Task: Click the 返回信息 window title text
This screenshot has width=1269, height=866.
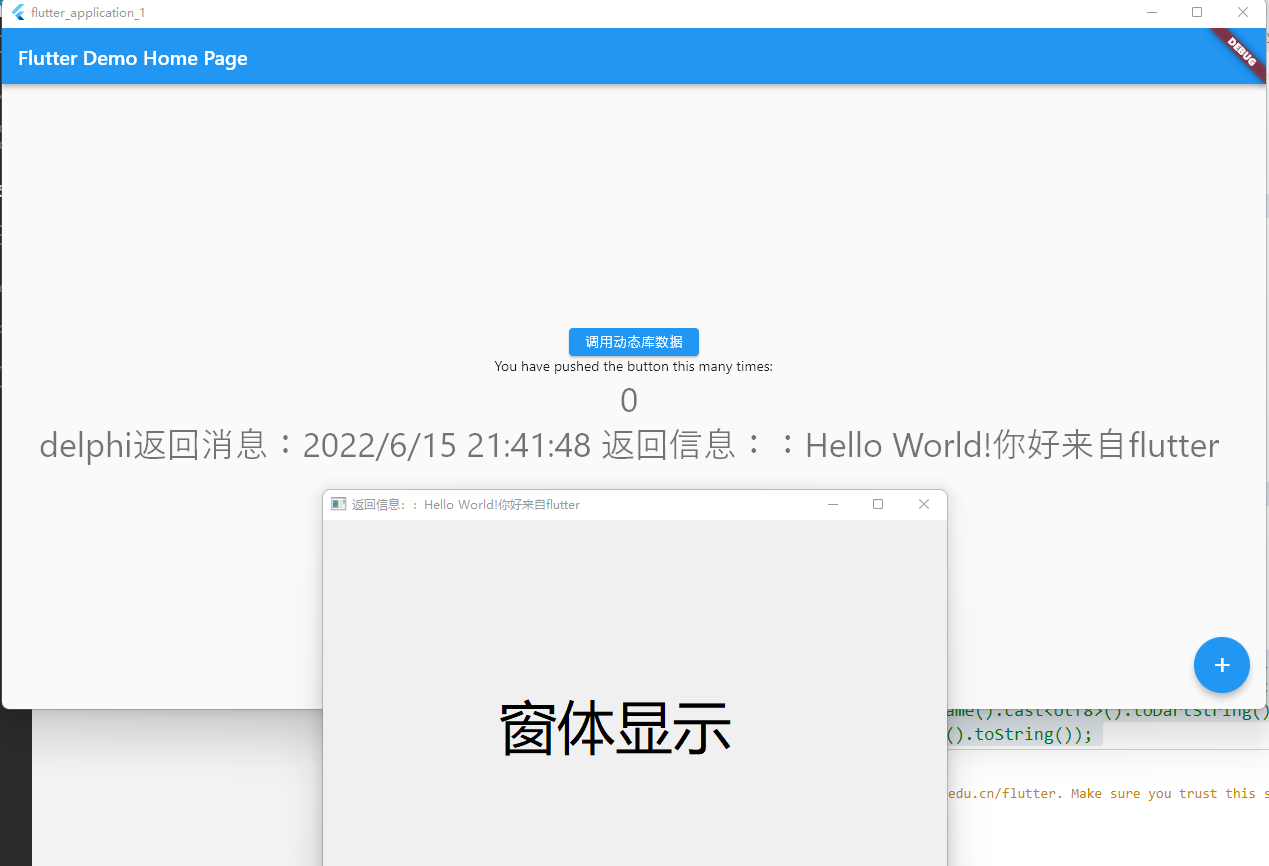Action: pos(466,505)
